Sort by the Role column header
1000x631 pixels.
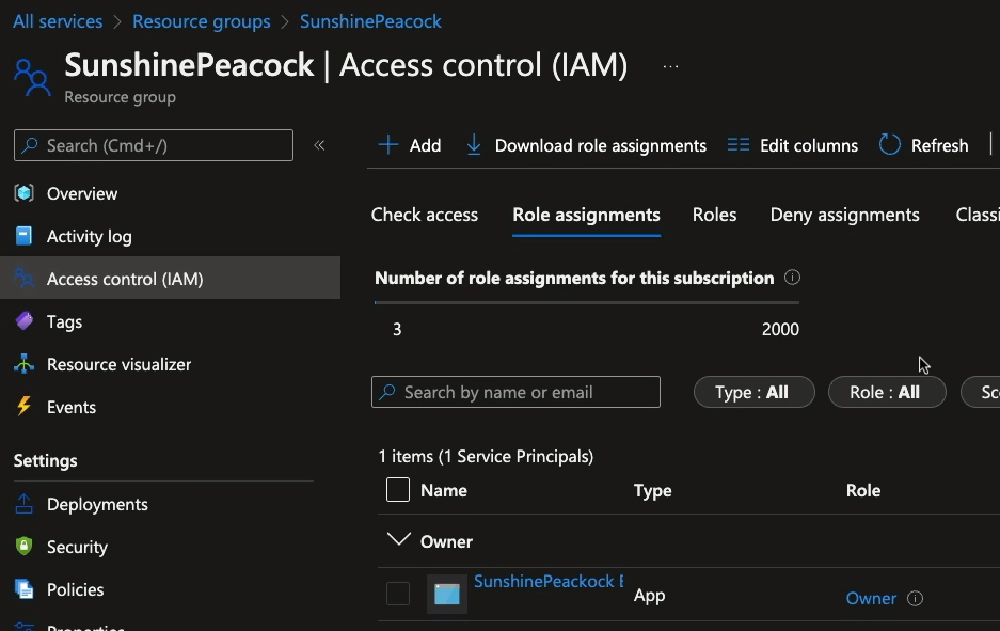[863, 490]
